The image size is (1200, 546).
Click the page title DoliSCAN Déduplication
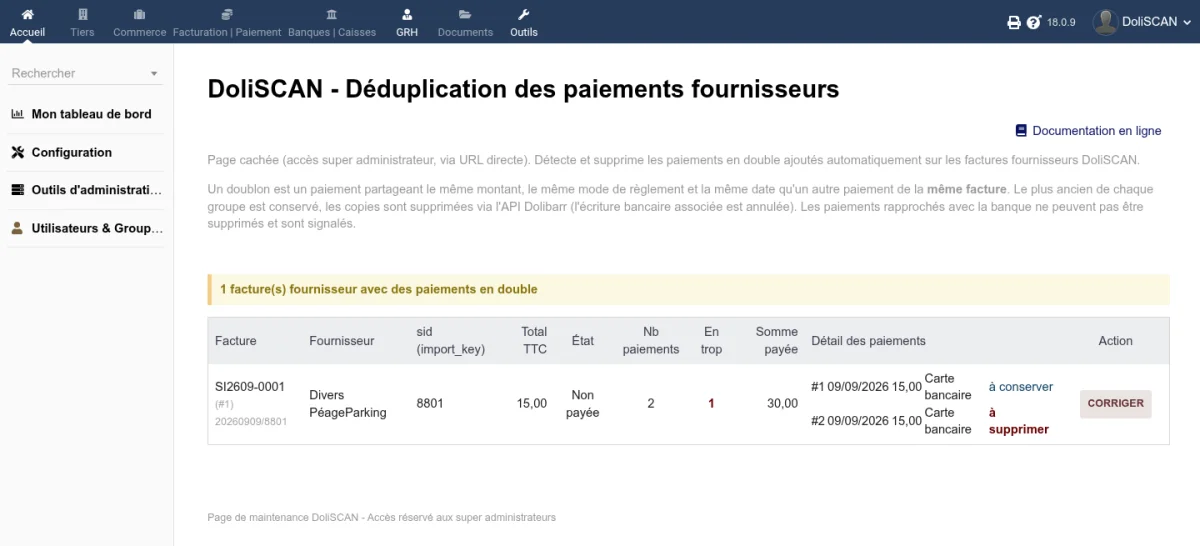click(x=523, y=89)
